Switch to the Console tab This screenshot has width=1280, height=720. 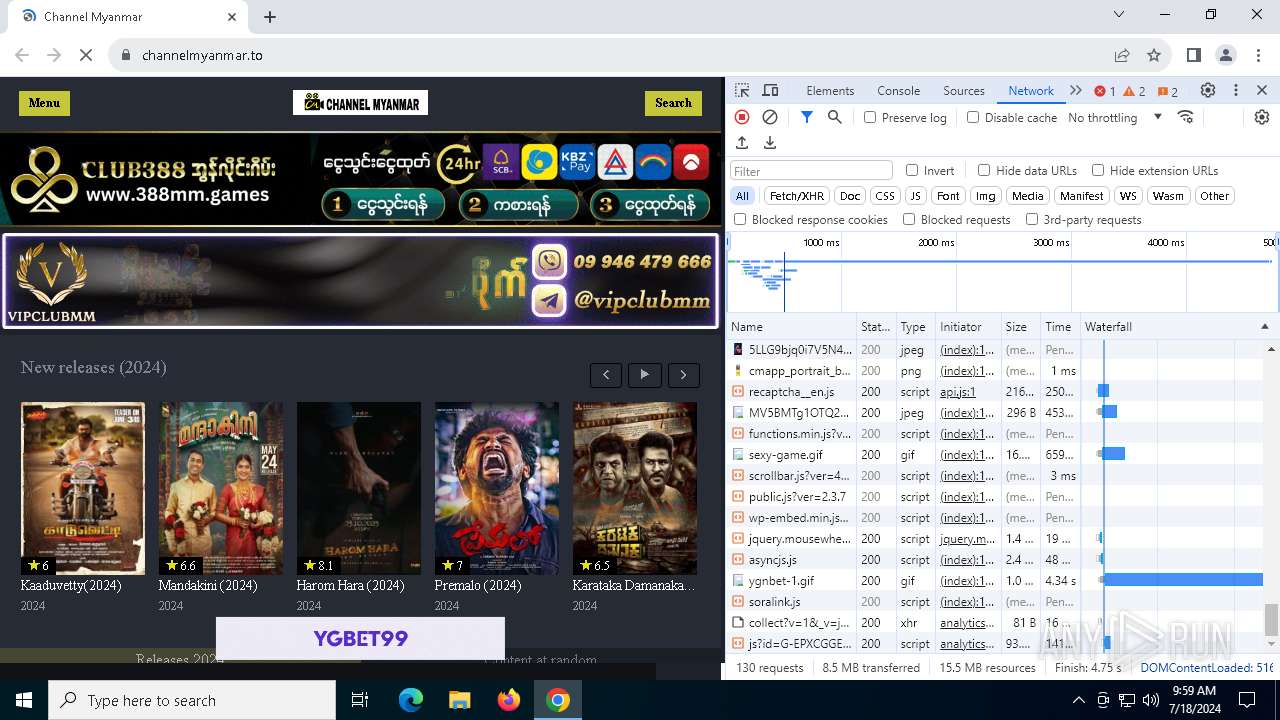click(x=898, y=90)
